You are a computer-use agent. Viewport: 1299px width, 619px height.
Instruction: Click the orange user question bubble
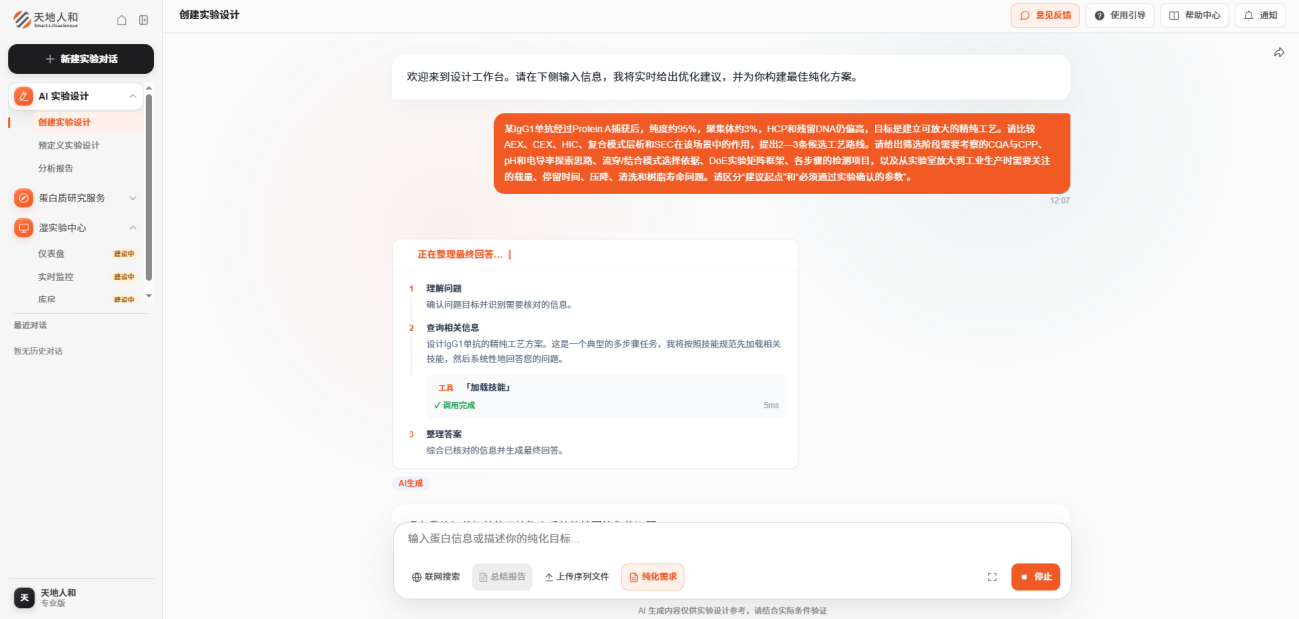pyautogui.click(x=782, y=153)
